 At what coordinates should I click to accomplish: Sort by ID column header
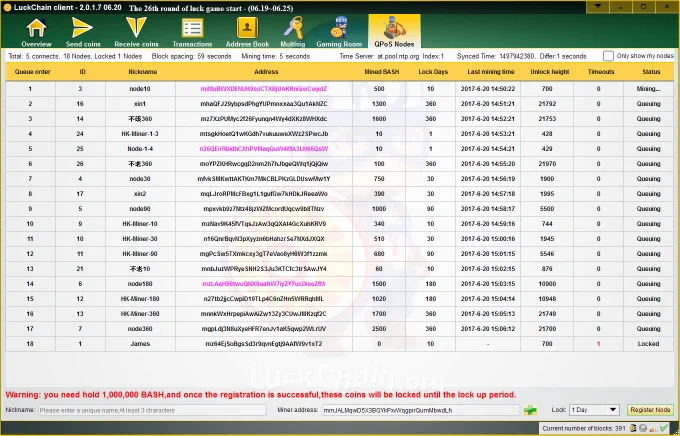tap(82, 72)
